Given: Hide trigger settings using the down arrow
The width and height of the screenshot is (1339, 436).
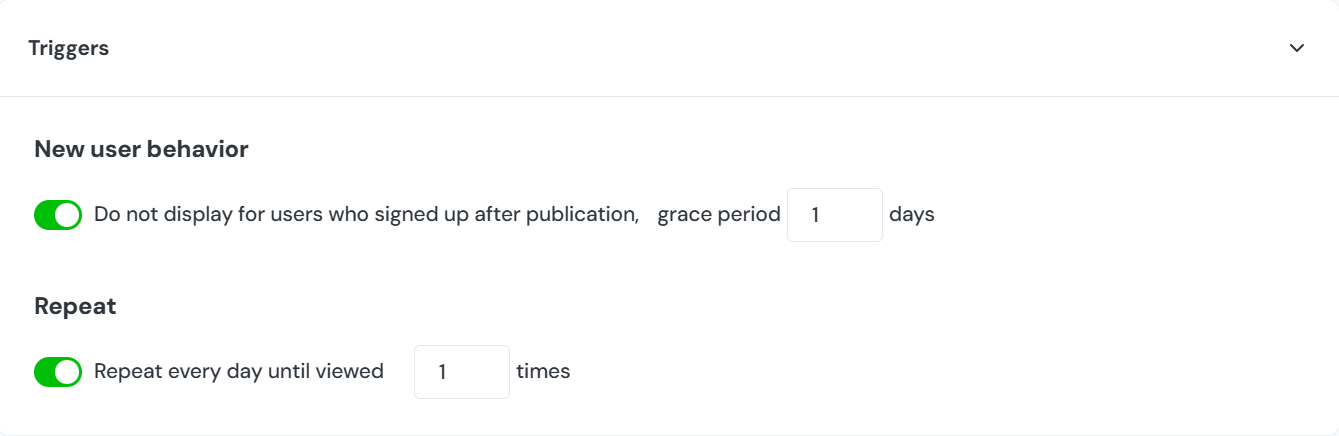Looking at the screenshot, I should (x=1297, y=48).
